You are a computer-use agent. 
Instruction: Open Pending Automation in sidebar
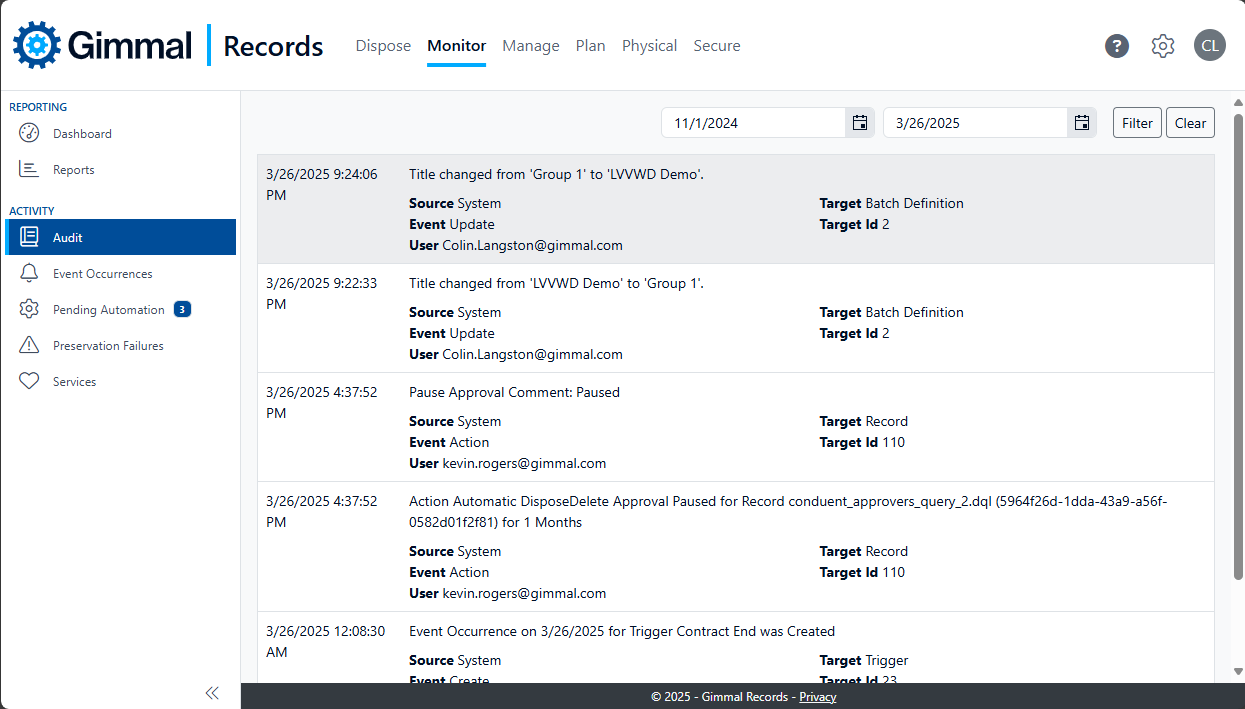(x=108, y=310)
